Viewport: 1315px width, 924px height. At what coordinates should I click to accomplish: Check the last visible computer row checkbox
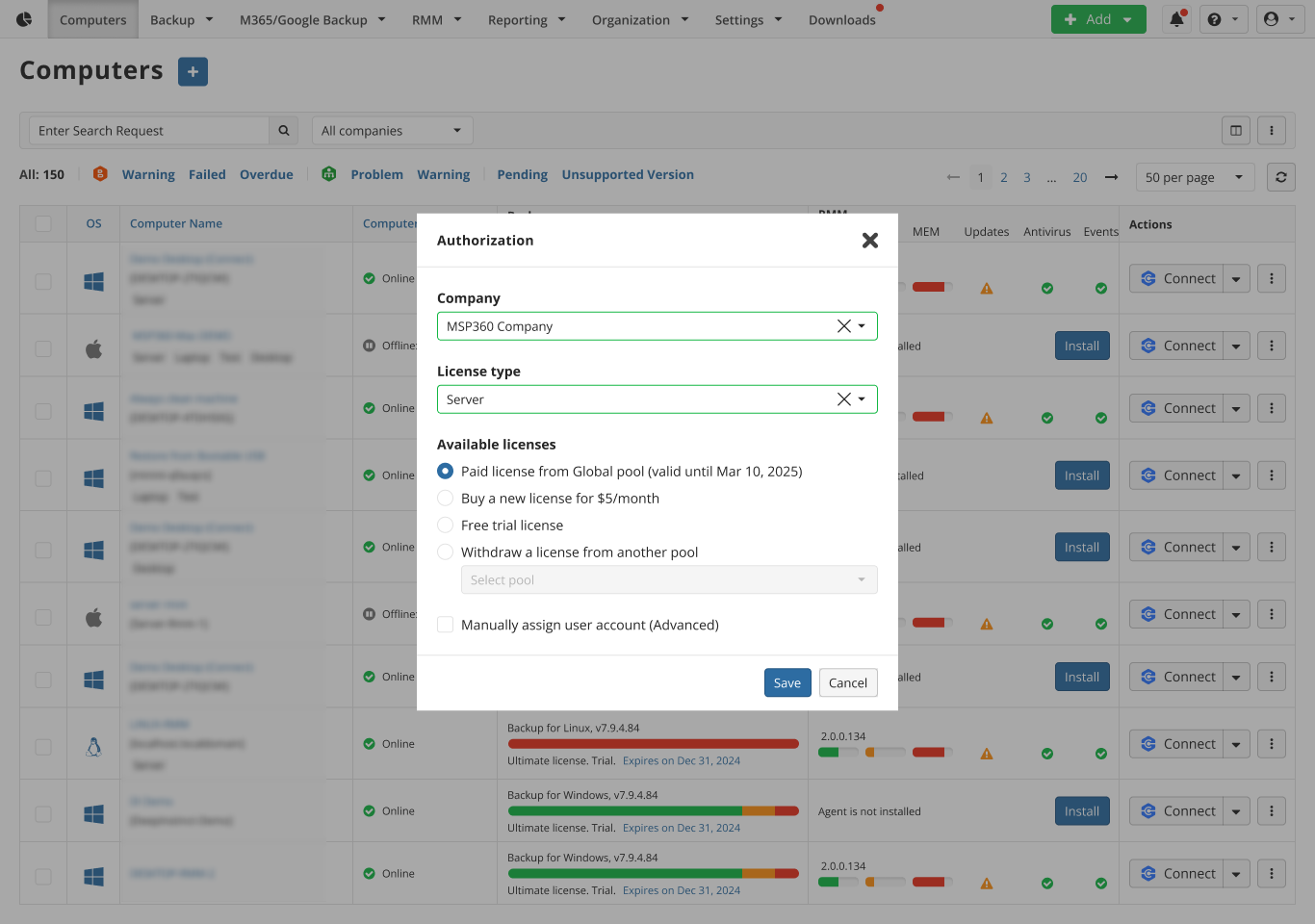coord(43,877)
